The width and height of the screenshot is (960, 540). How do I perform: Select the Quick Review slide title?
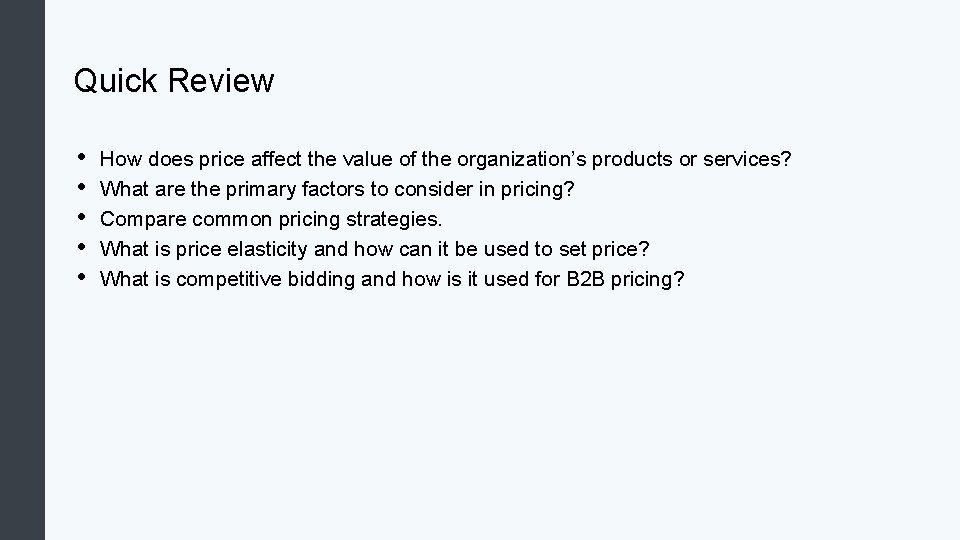(x=174, y=81)
